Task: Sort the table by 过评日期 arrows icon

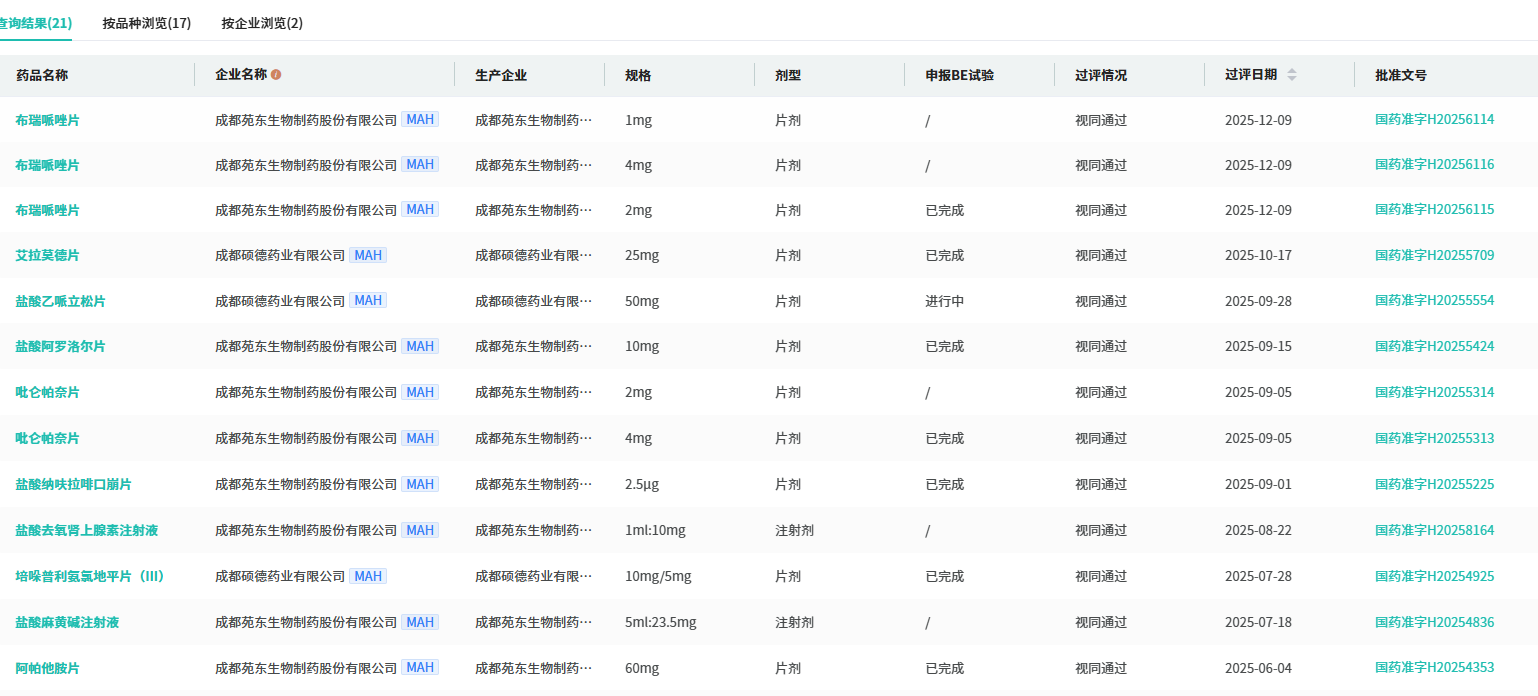Action: tap(1291, 75)
